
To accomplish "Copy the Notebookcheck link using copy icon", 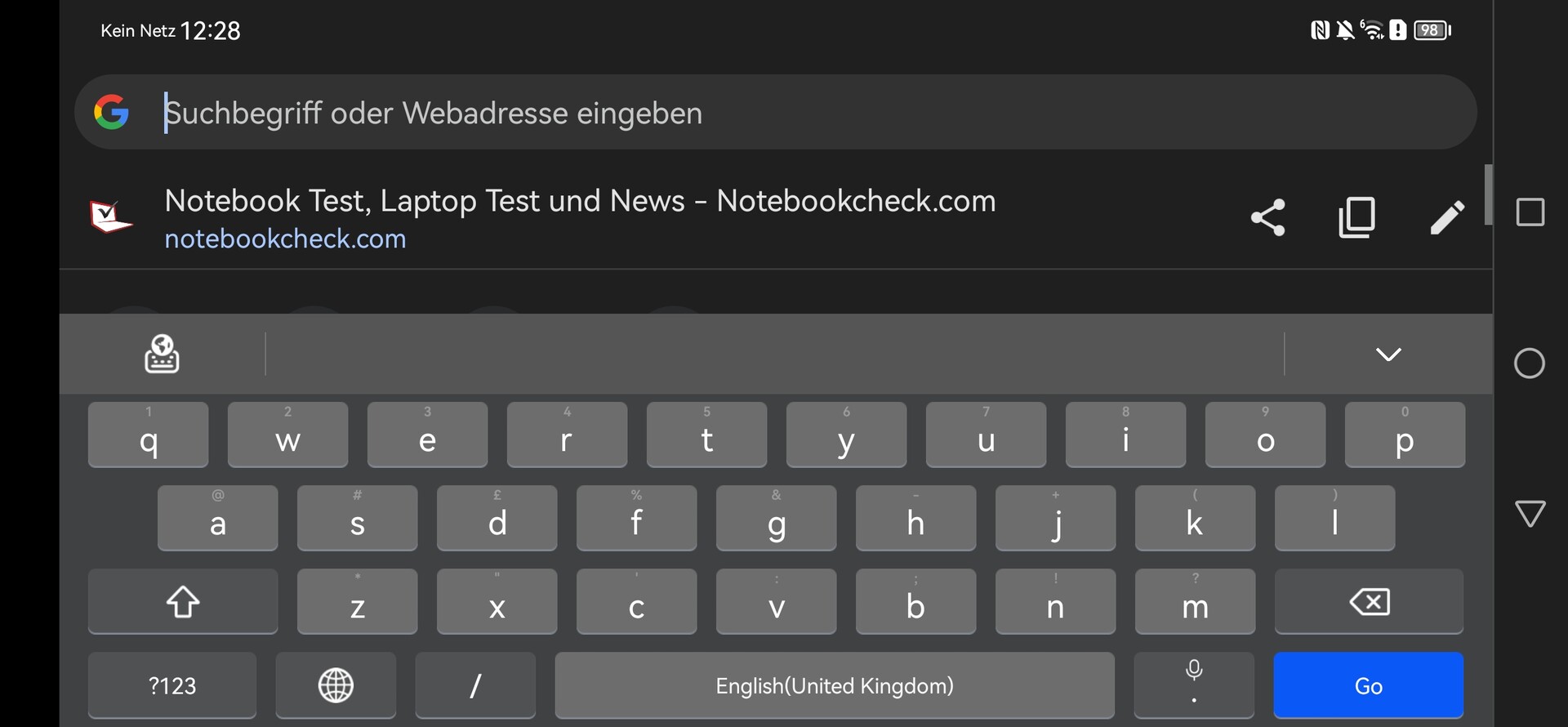I will (1356, 217).
